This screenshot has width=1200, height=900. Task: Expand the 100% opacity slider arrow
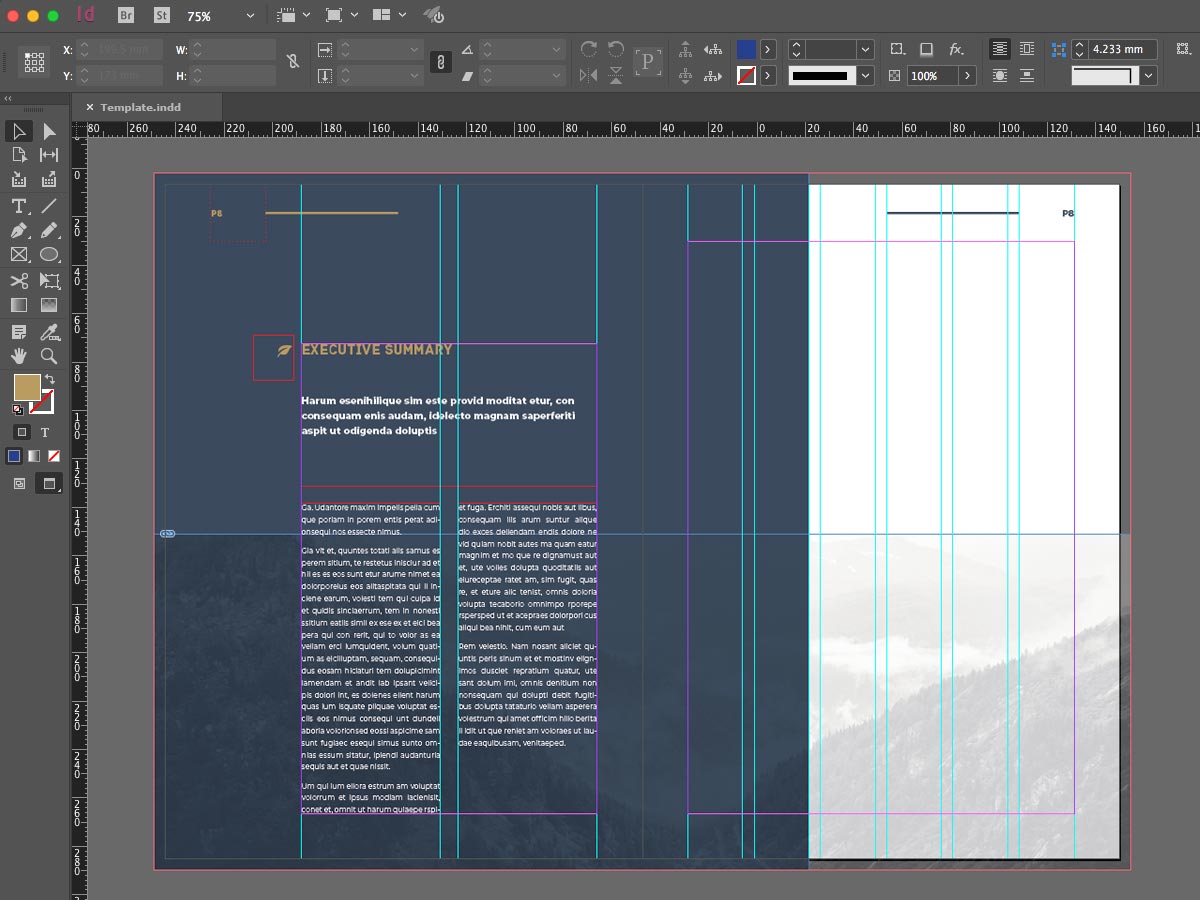(967, 76)
